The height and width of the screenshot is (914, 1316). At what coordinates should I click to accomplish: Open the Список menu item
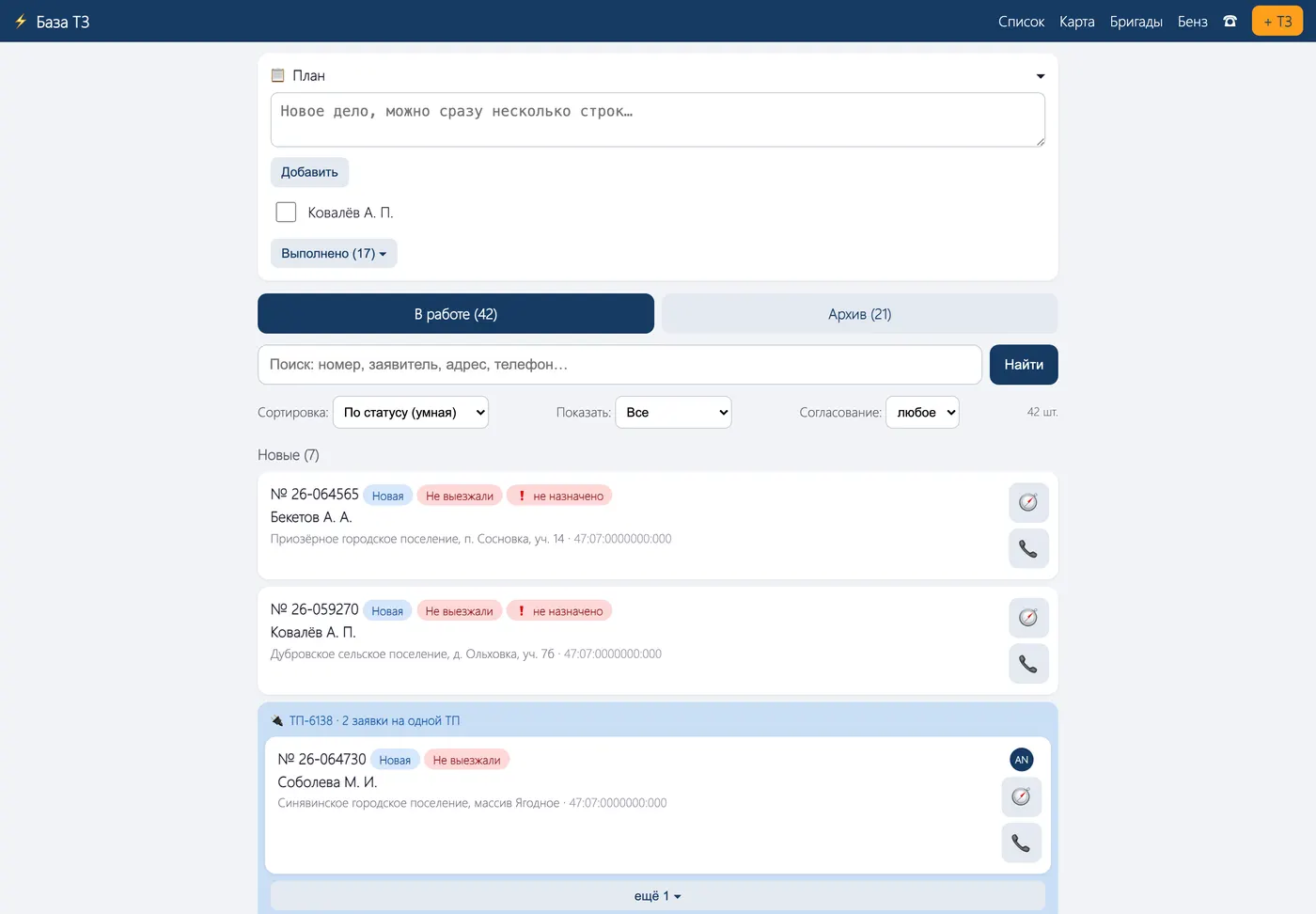tap(1022, 22)
